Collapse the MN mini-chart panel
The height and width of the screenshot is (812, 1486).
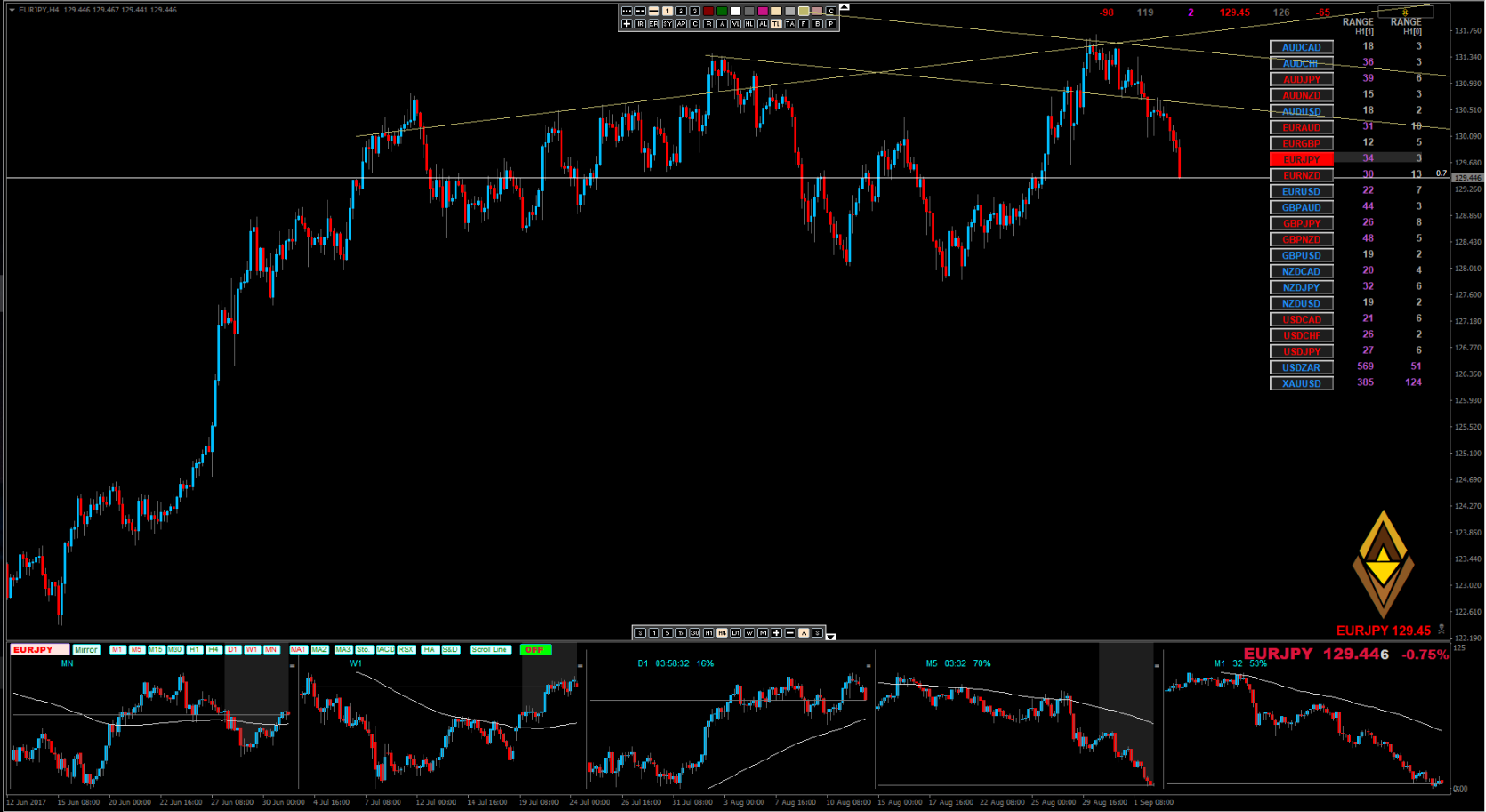(292, 665)
